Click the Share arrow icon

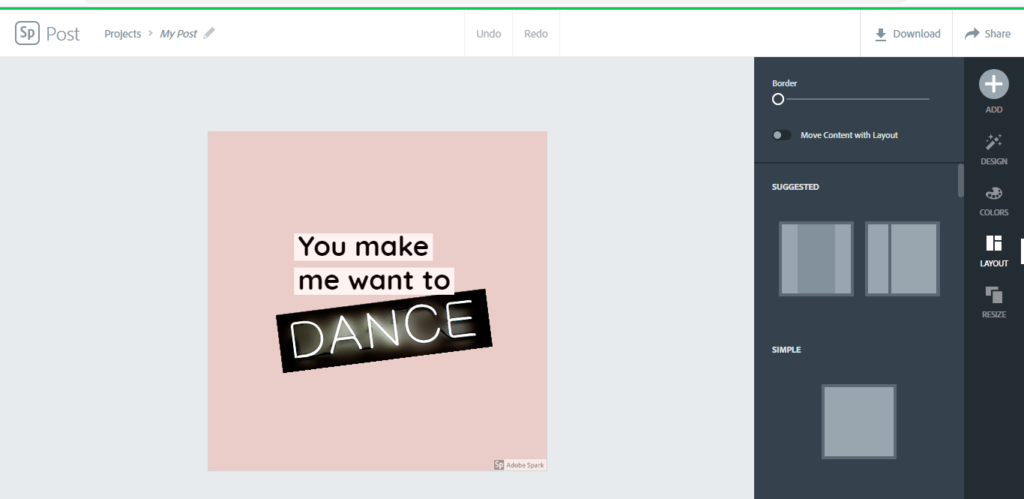coord(972,33)
